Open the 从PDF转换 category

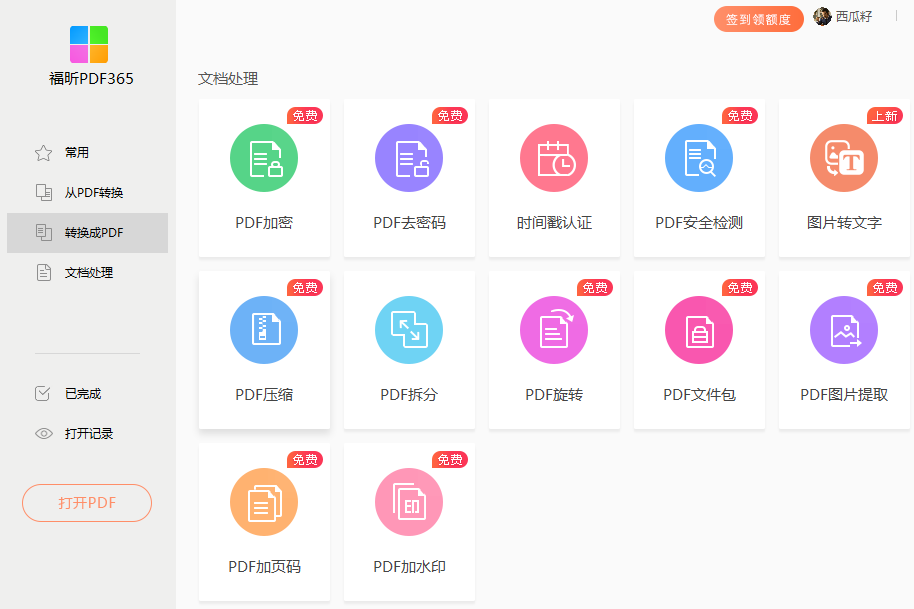tap(87, 193)
